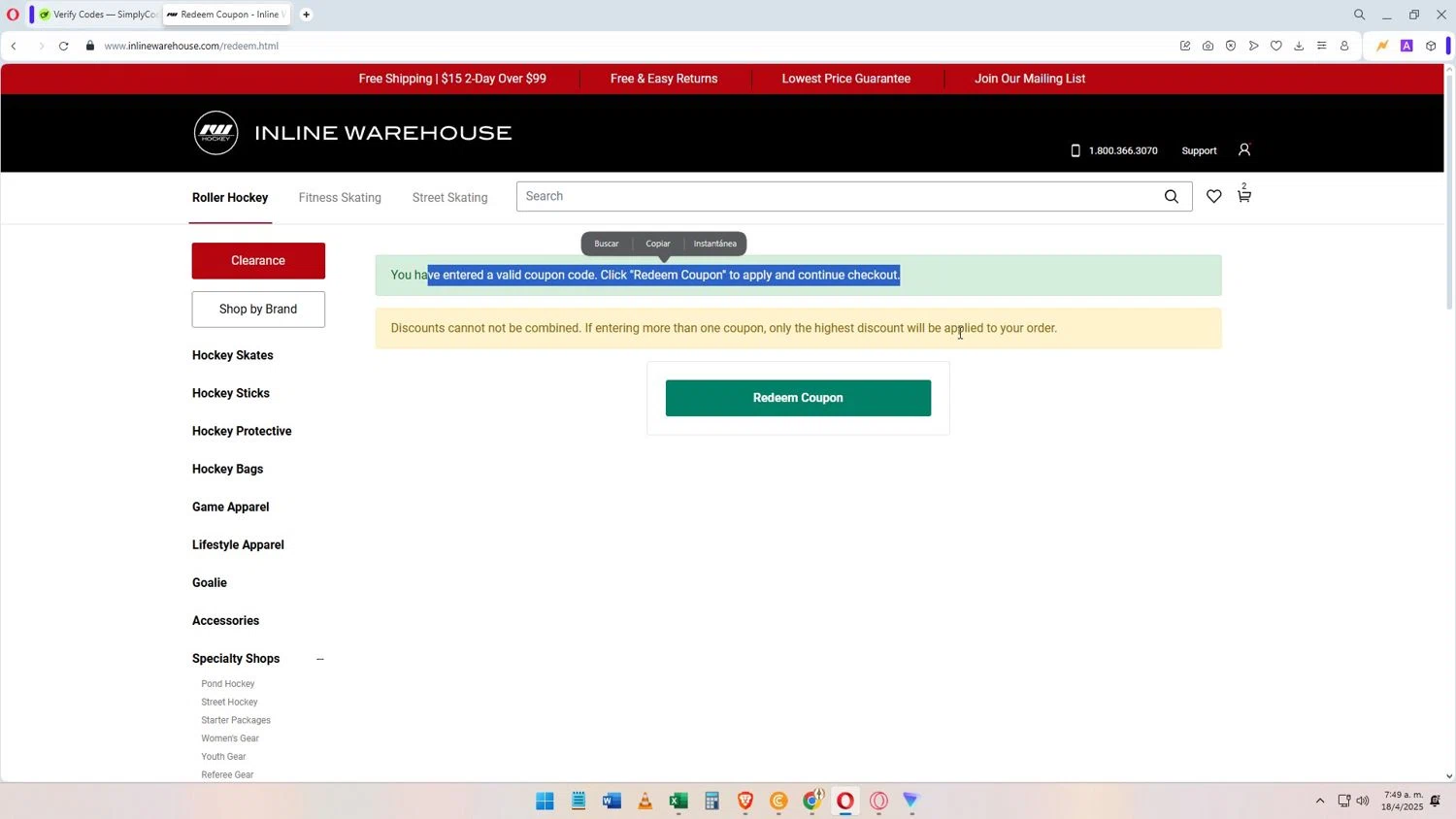The height and width of the screenshot is (819, 1456).
Task: Reload the page with the refresh icon
Action: (x=64, y=46)
